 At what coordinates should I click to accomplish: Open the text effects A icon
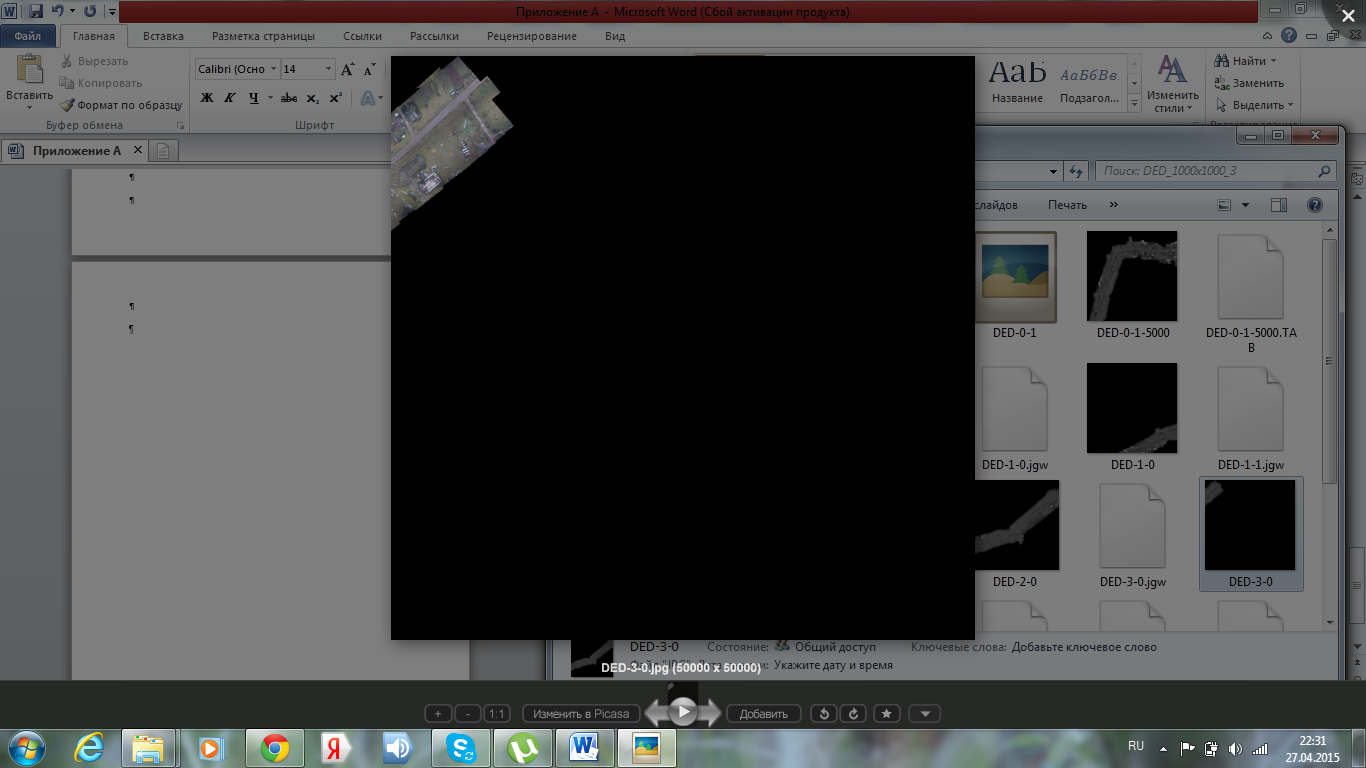tap(368, 98)
